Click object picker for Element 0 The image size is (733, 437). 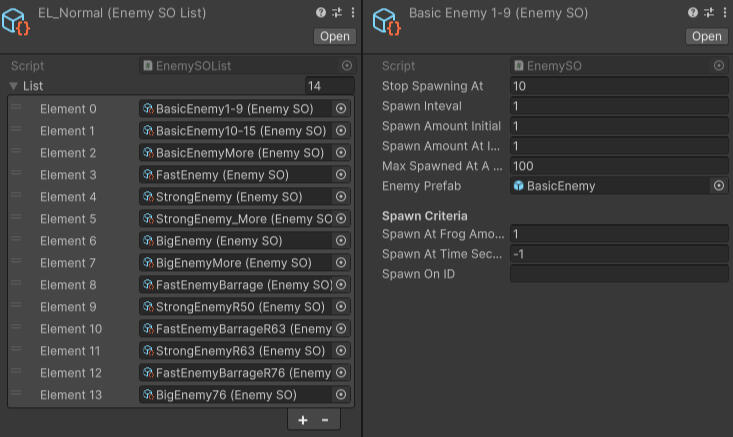tap(341, 109)
